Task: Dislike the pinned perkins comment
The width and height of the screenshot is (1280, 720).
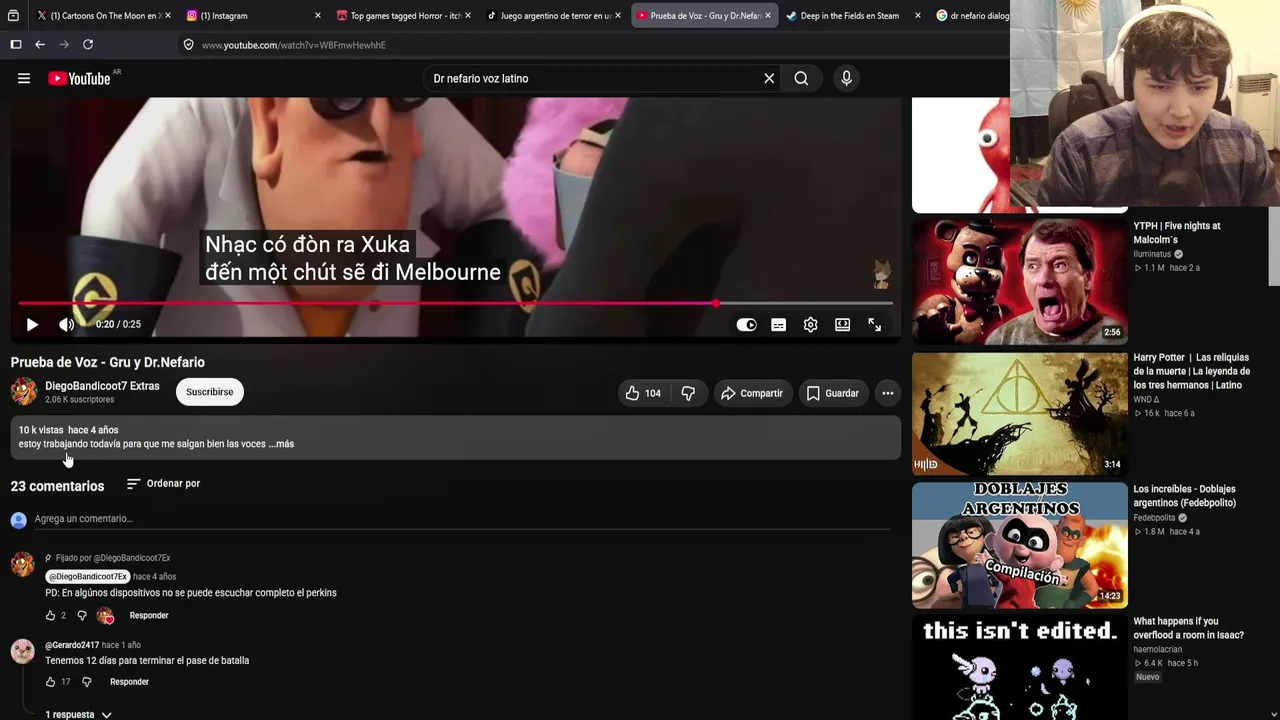Action: point(83,615)
